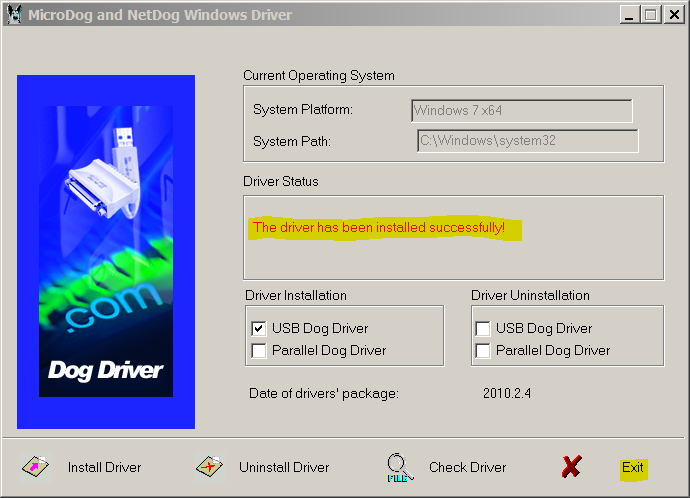This screenshot has width=690, height=498.
Task: Click the 'Driver Uninstallation' group label
Action: (530, 295)
